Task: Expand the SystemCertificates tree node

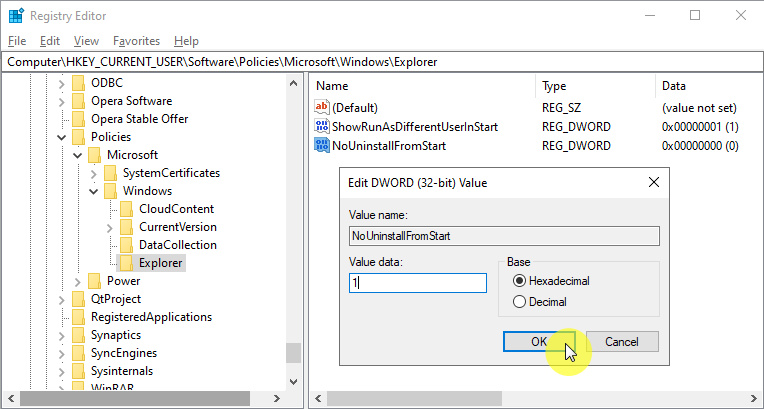Action: (94, 173)
